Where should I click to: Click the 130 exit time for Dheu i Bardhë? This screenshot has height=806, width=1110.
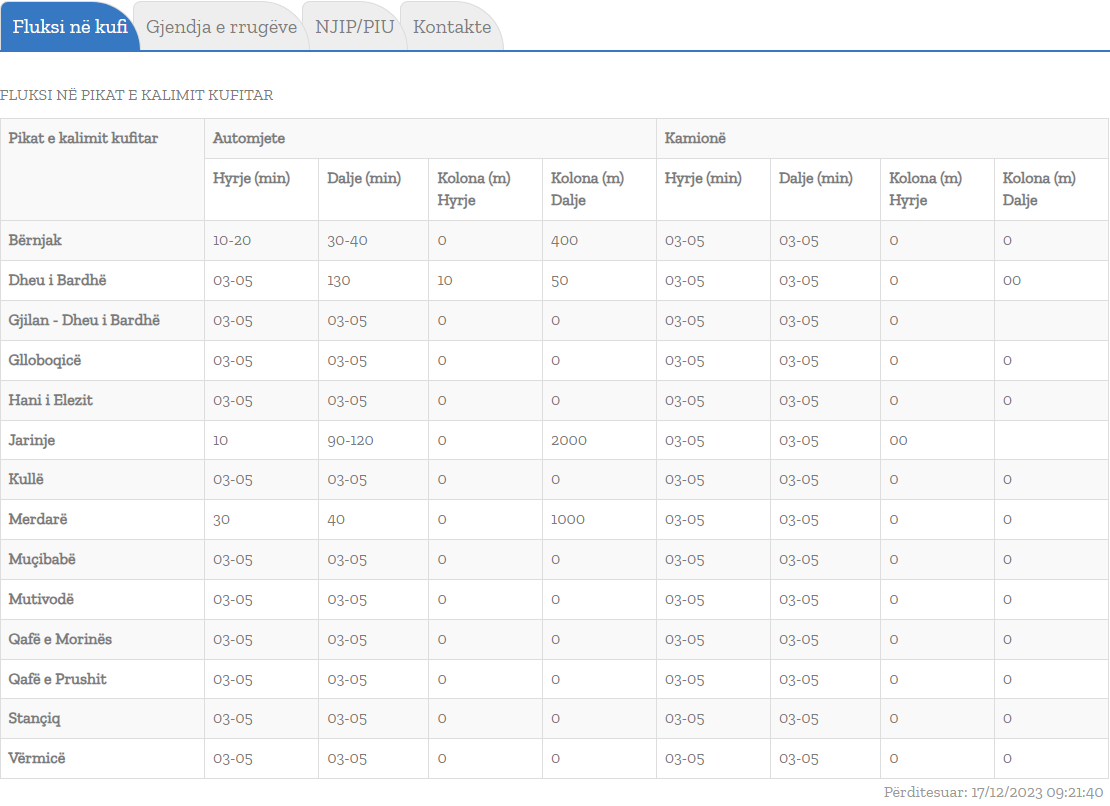[x=339, y=280]
